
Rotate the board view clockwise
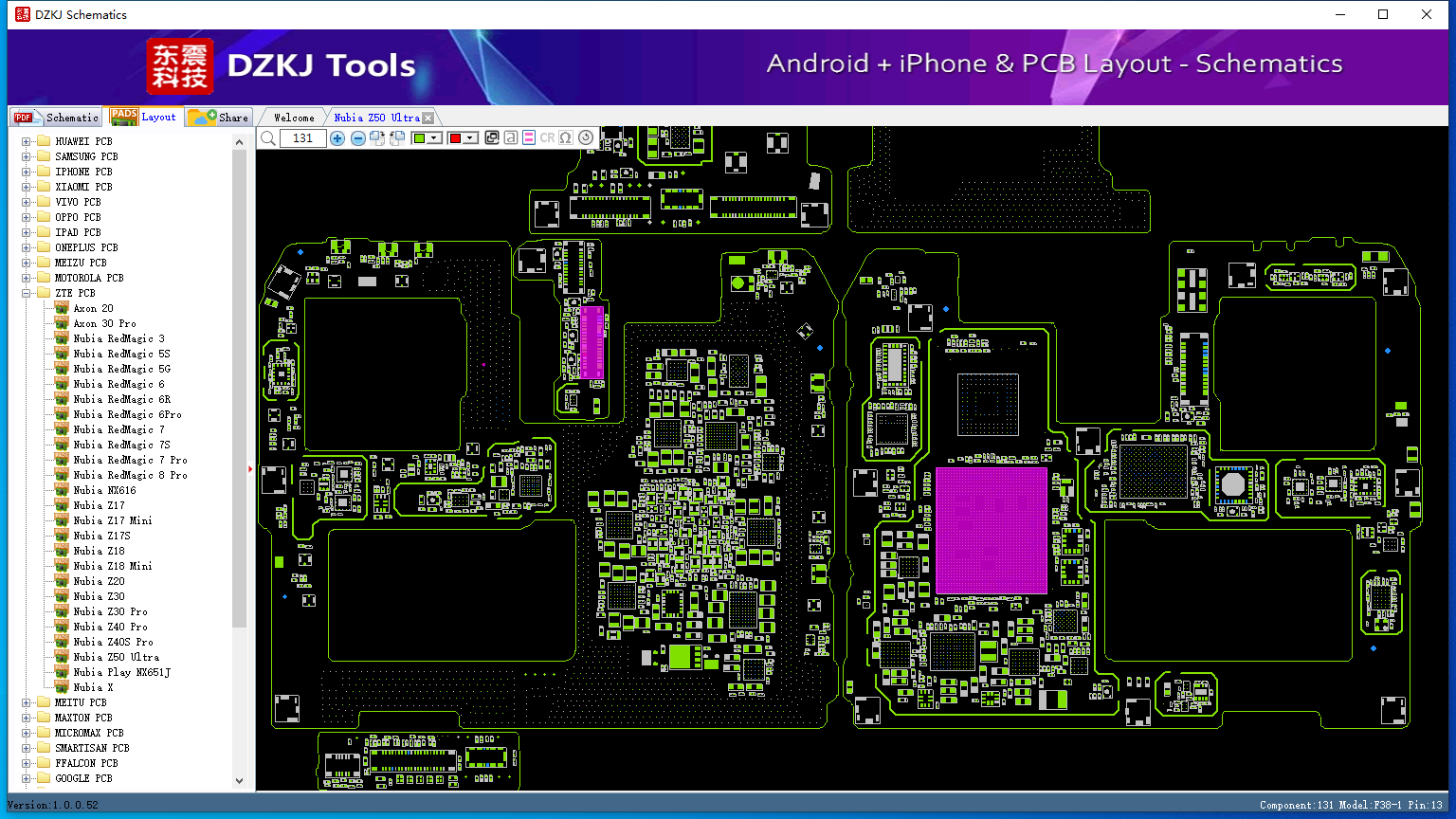(x=377, y=138)
